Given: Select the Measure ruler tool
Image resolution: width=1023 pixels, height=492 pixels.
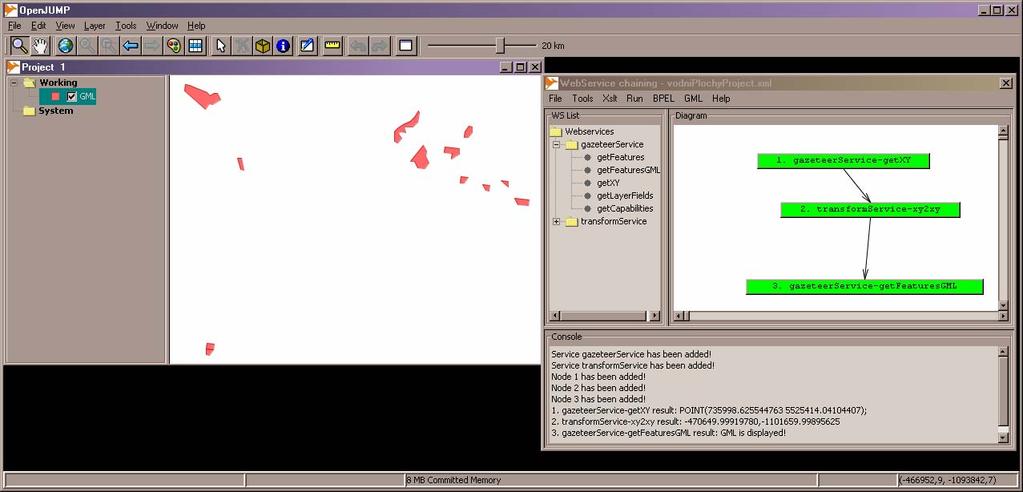Looking at the screenshot, I should click(333, 46).
